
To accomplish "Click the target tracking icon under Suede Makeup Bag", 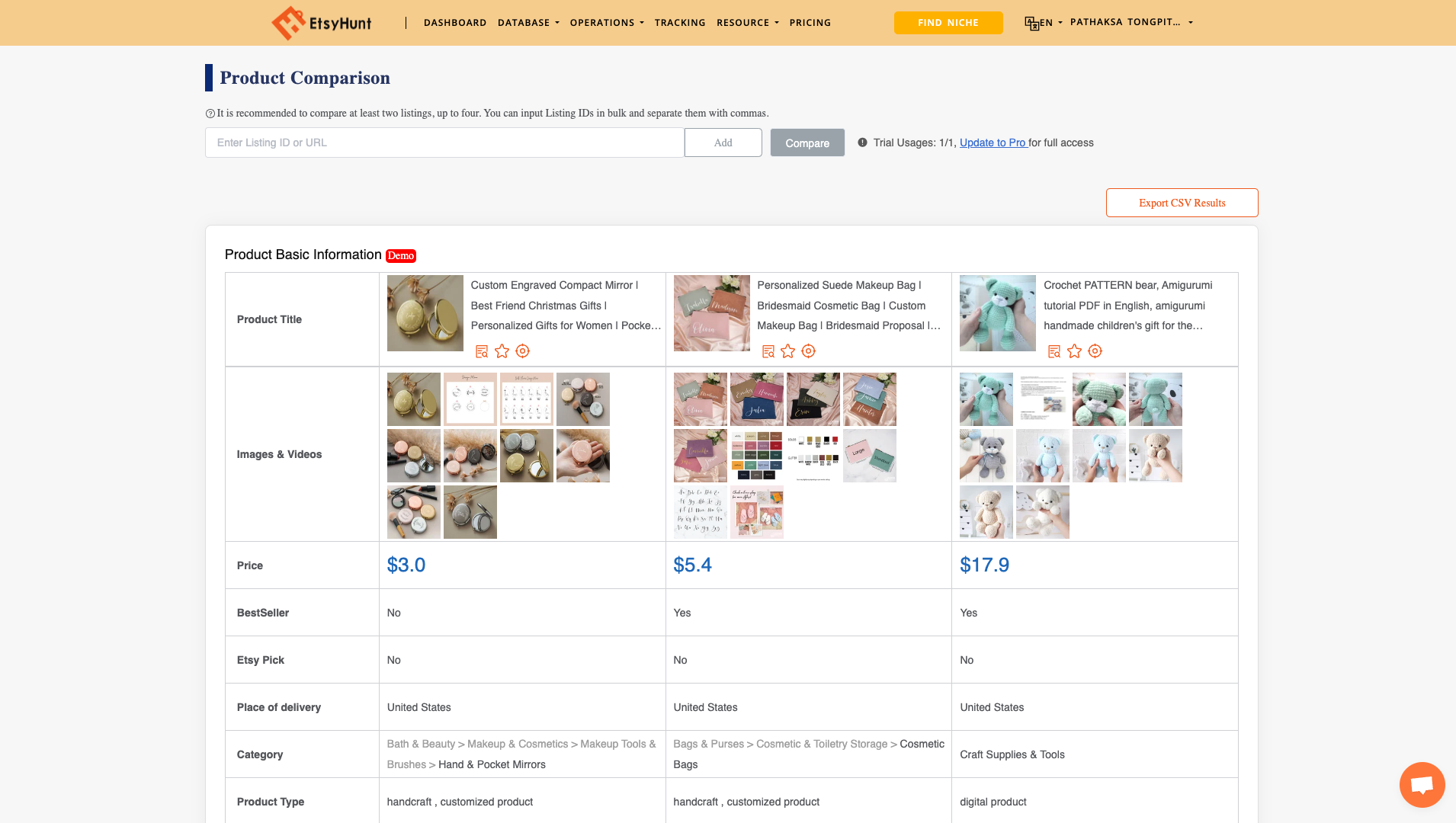I will coord(809,351).
